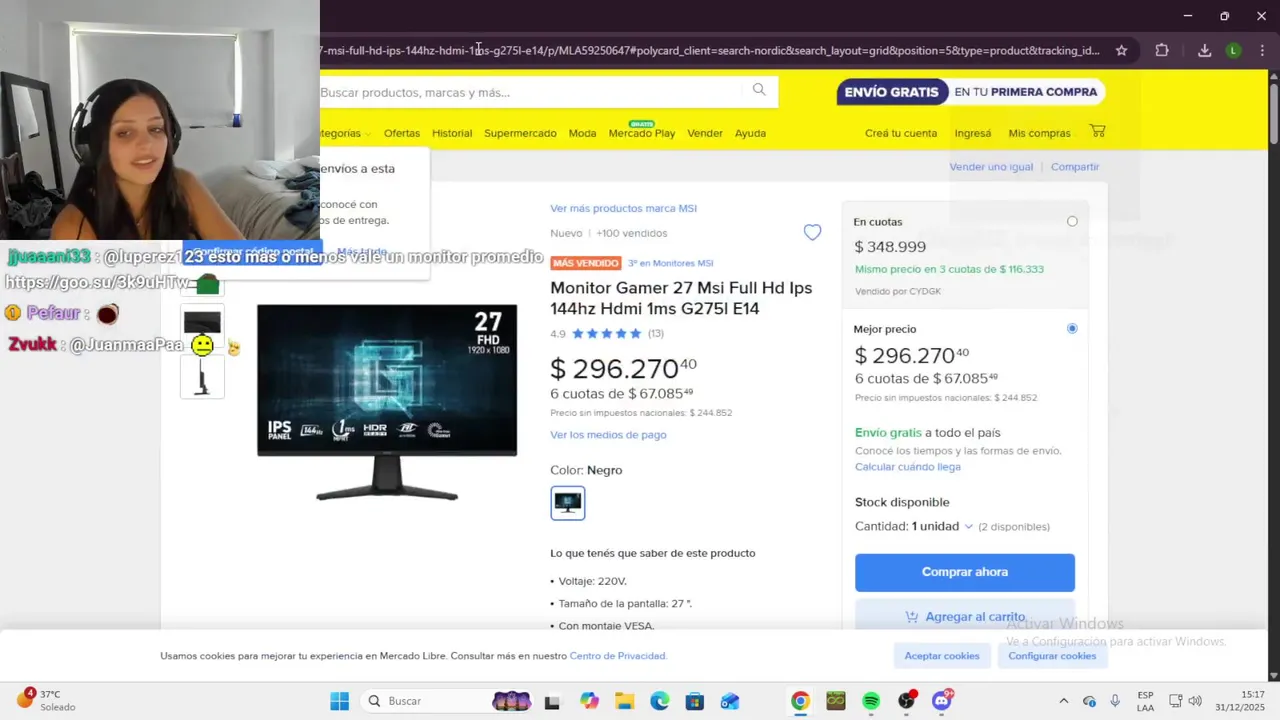Click 'Agregar al carrito' button
1280x720 pixels.
pos(965,616)
